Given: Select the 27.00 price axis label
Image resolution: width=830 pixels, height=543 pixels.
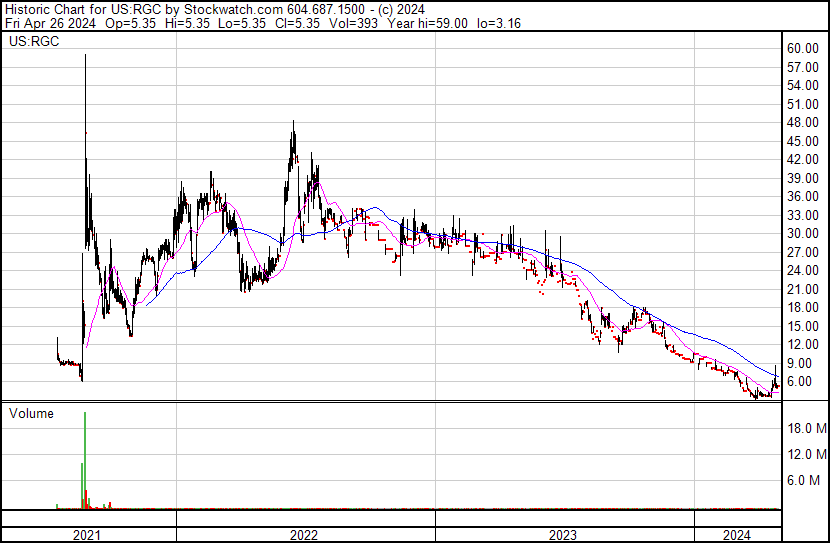Looking at the screenshot, I should click(803, 252).
